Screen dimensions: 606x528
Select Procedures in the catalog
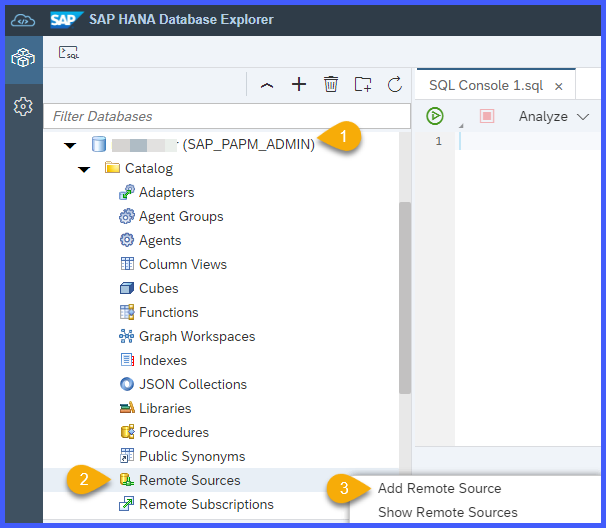174,432
